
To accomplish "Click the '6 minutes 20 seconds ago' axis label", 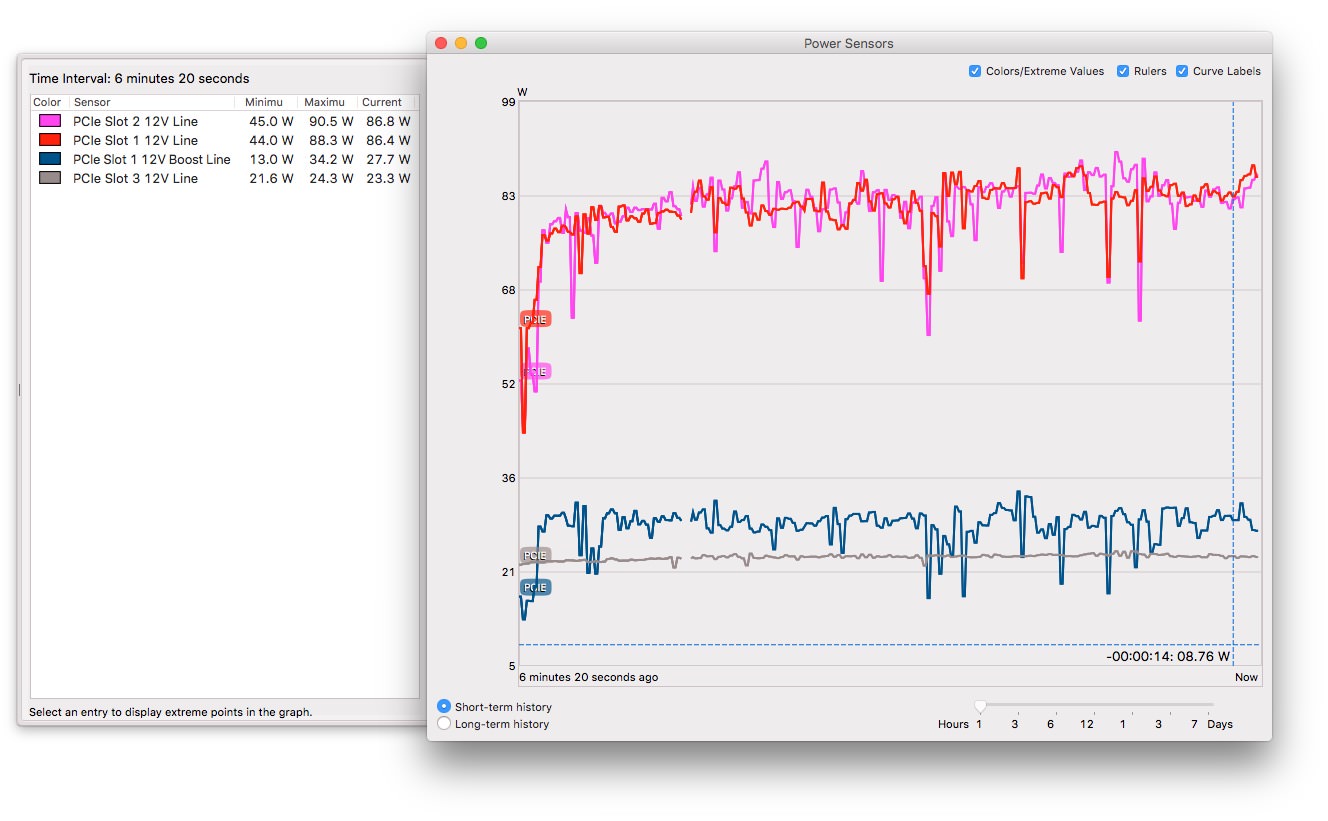I will pos(589,677).
